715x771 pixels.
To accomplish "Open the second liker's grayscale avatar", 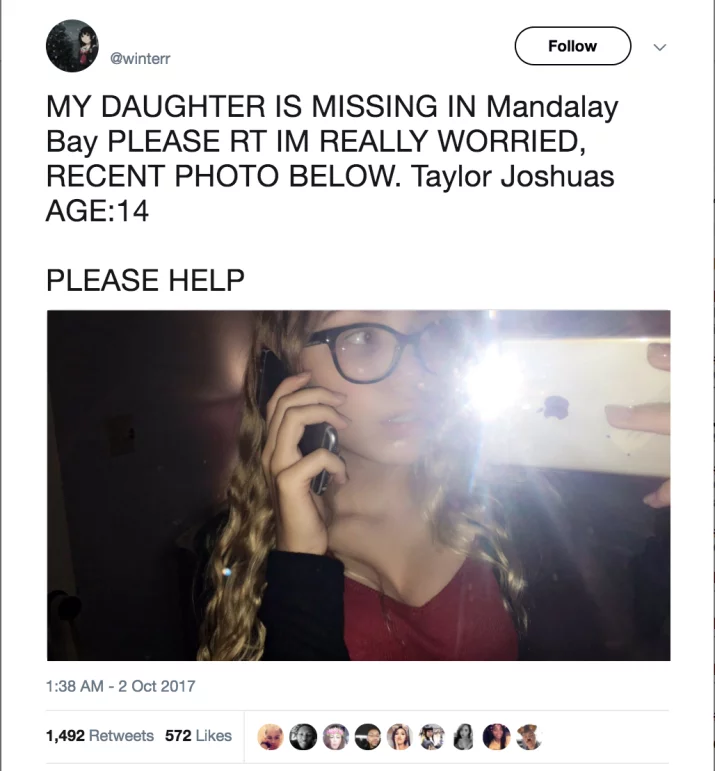I will (x=303, y=737).
